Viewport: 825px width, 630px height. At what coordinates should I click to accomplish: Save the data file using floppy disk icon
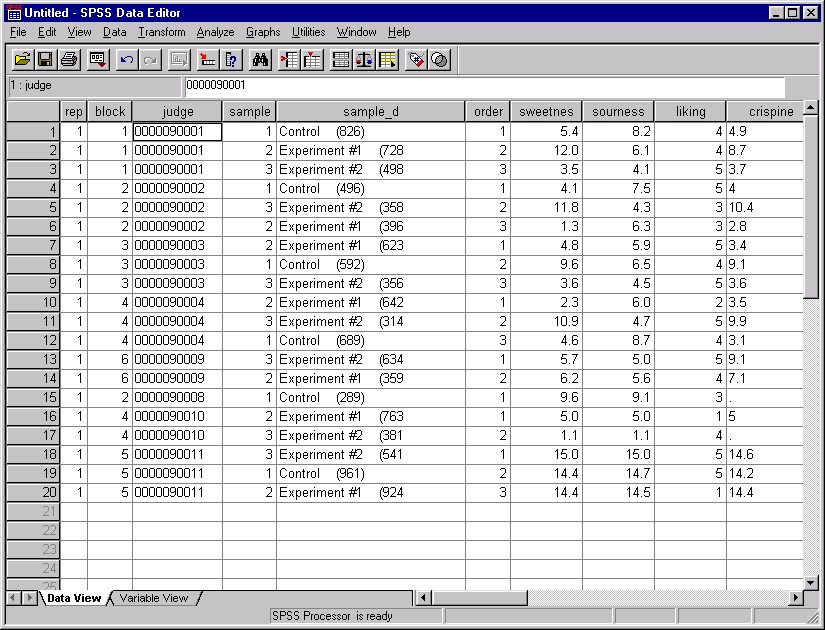pyautogui.click(x=46, y=60)
